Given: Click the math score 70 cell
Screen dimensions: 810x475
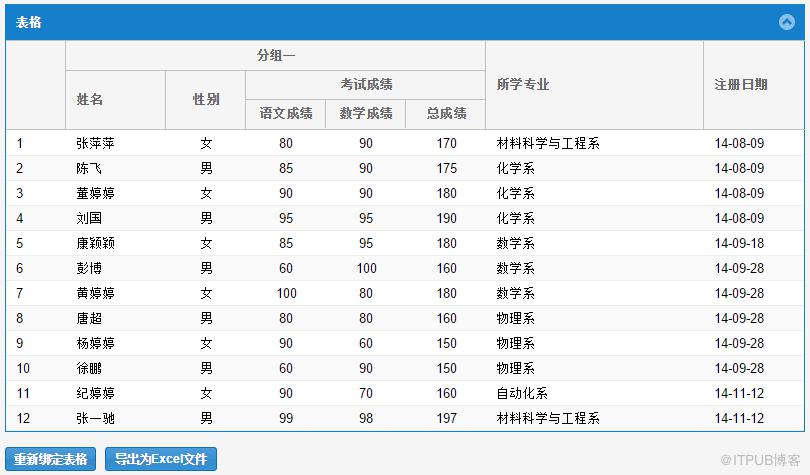Looking at the screenshot, I should tap(366, 393).
